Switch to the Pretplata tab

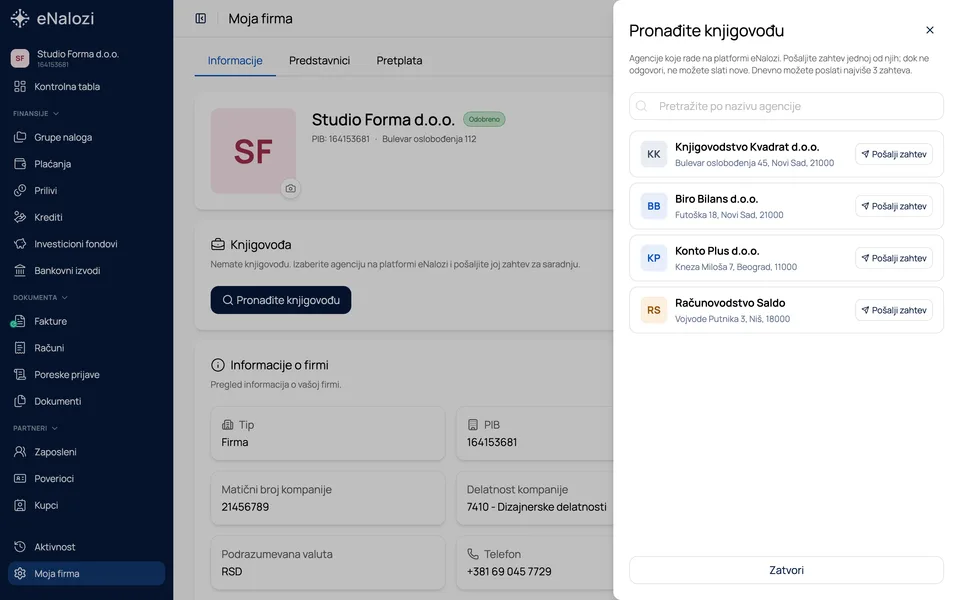399,61
